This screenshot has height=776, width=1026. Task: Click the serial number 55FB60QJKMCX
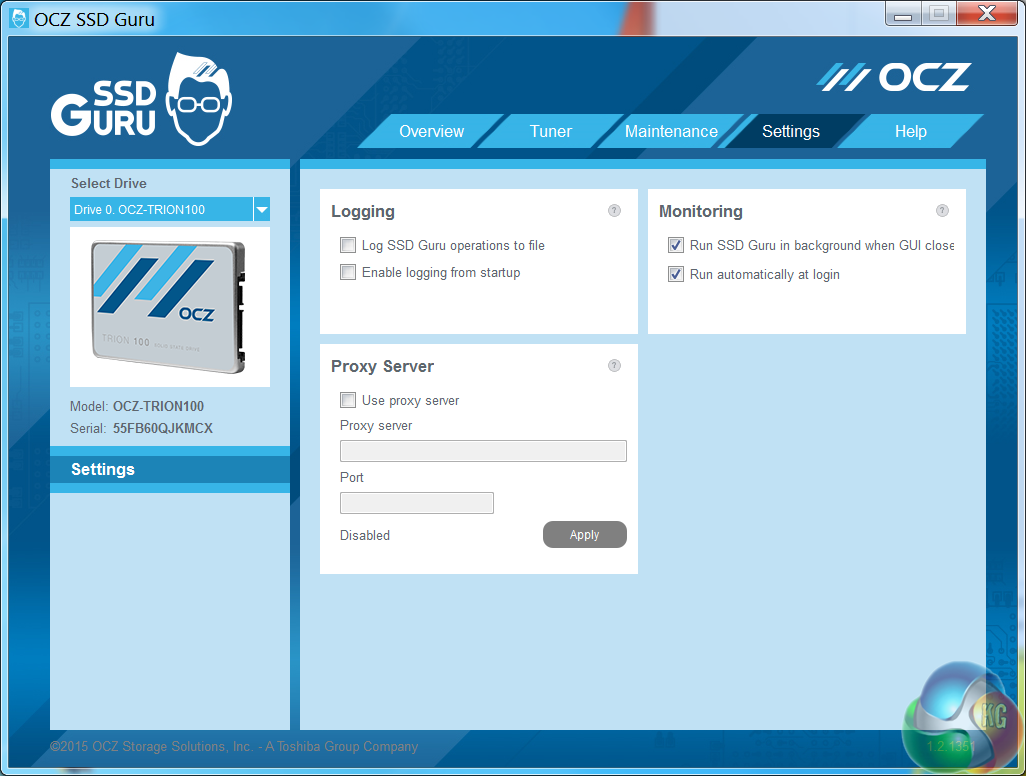[162, 429]
